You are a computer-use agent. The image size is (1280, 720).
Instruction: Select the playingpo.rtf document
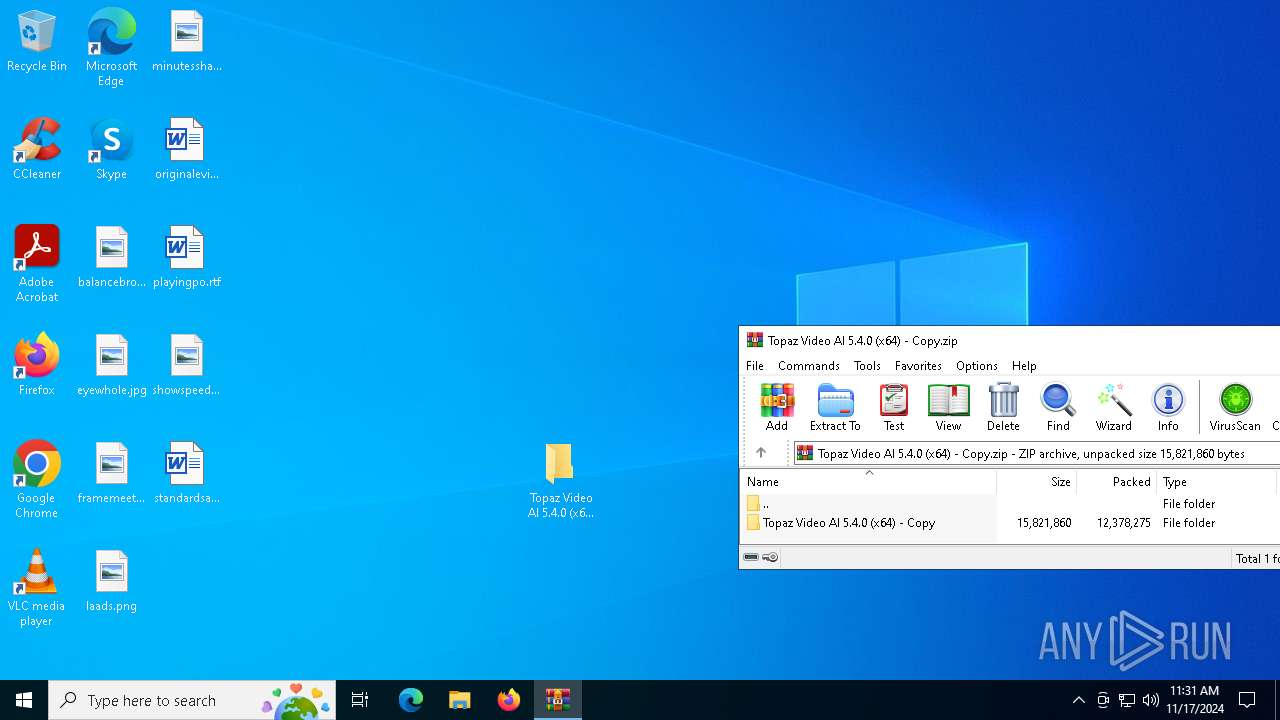(x=187, y=257)
